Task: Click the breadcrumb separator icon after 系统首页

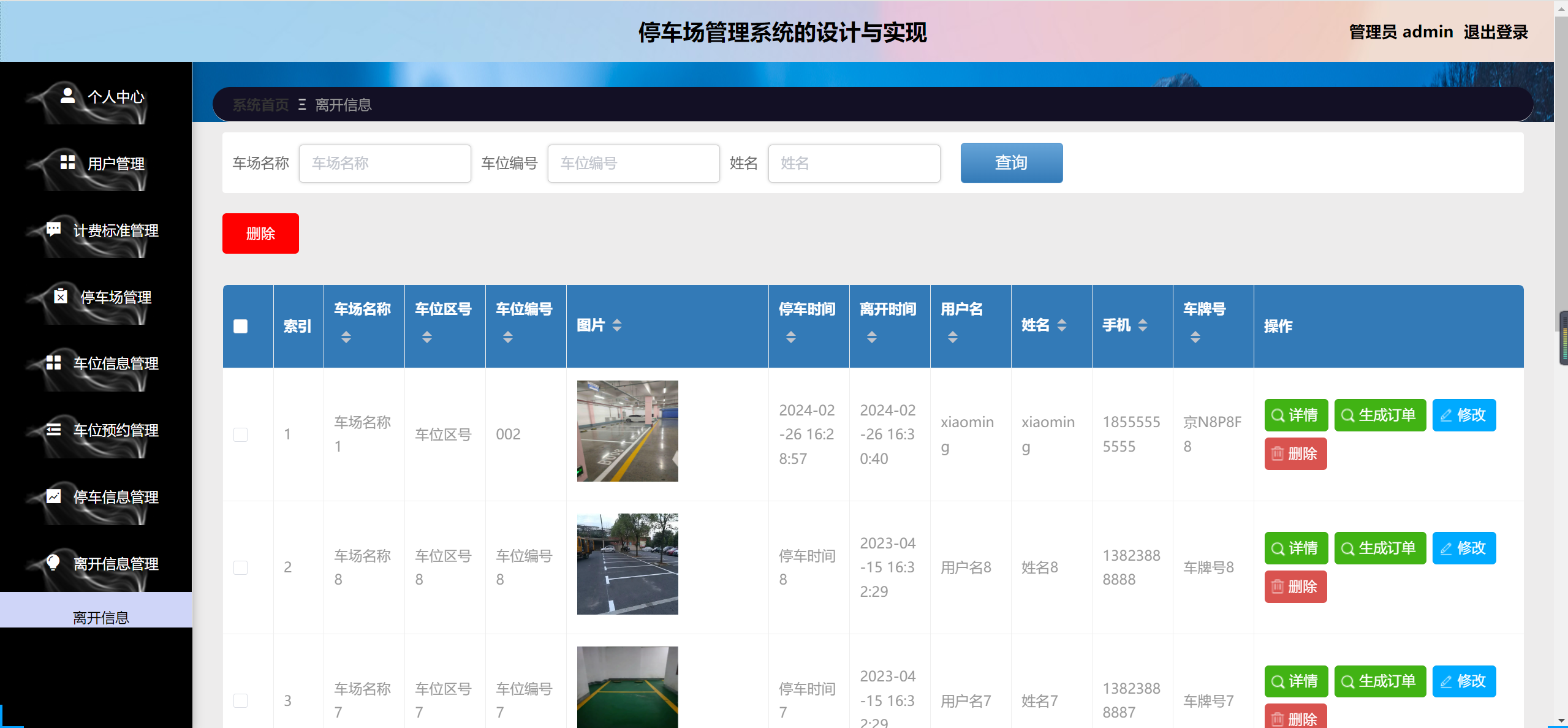Action: click(x=302, y=105)
